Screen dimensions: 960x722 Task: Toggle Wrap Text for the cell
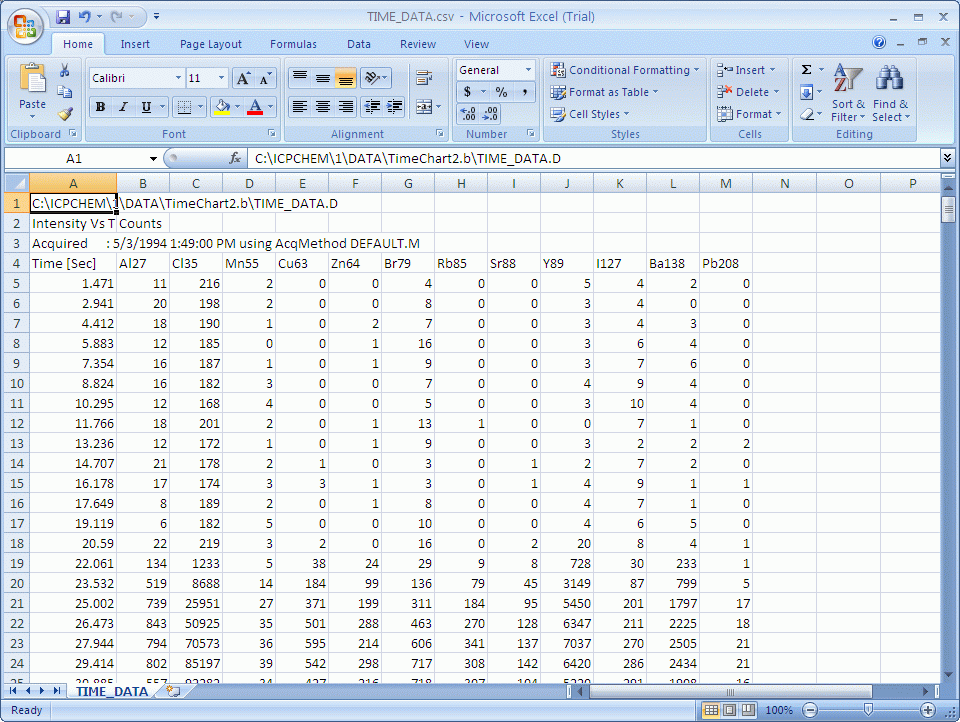pos(423,78)
